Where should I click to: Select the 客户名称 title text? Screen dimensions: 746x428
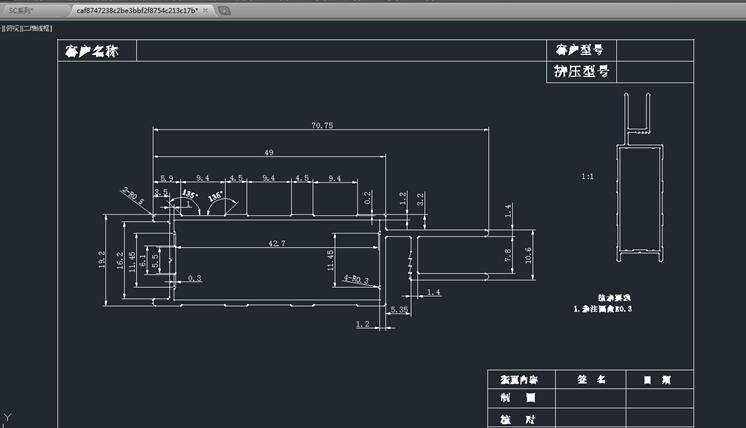(x=91, y=51)
